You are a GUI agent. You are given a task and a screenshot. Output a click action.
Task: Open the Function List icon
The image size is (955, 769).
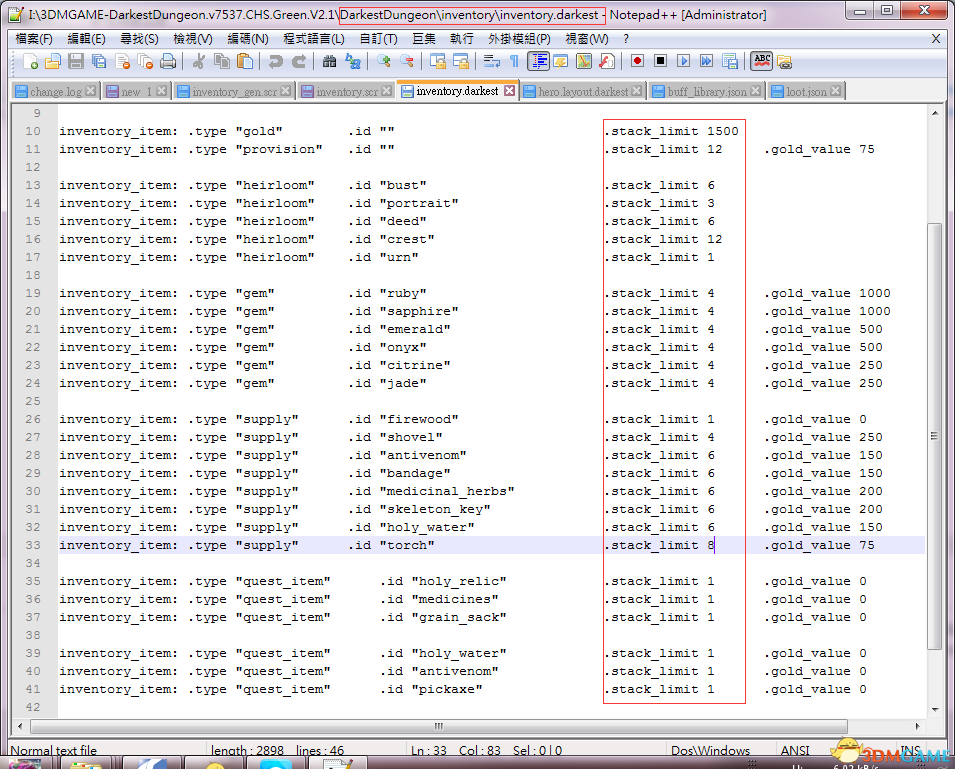(607, 61)
